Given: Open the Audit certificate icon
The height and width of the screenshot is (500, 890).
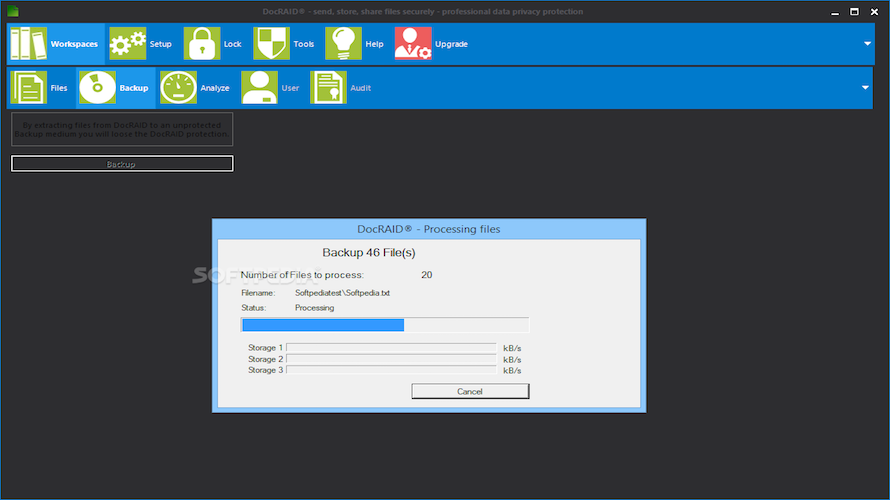Looking at the screenshot, I should (329, 87).
